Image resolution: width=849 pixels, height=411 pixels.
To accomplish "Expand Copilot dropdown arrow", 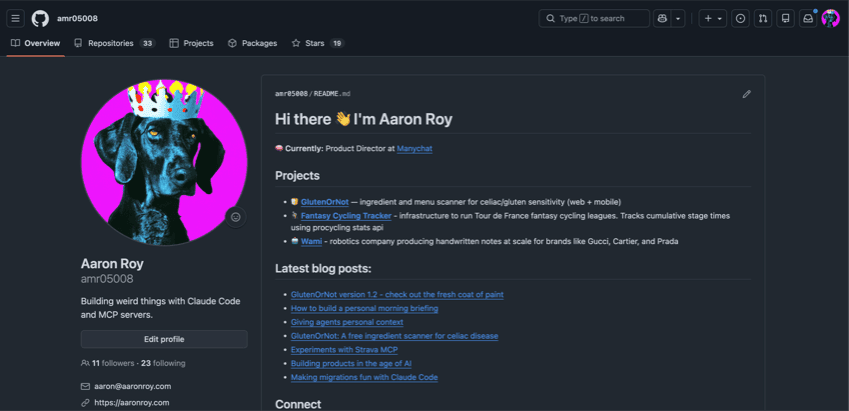I will coord(678,18).
